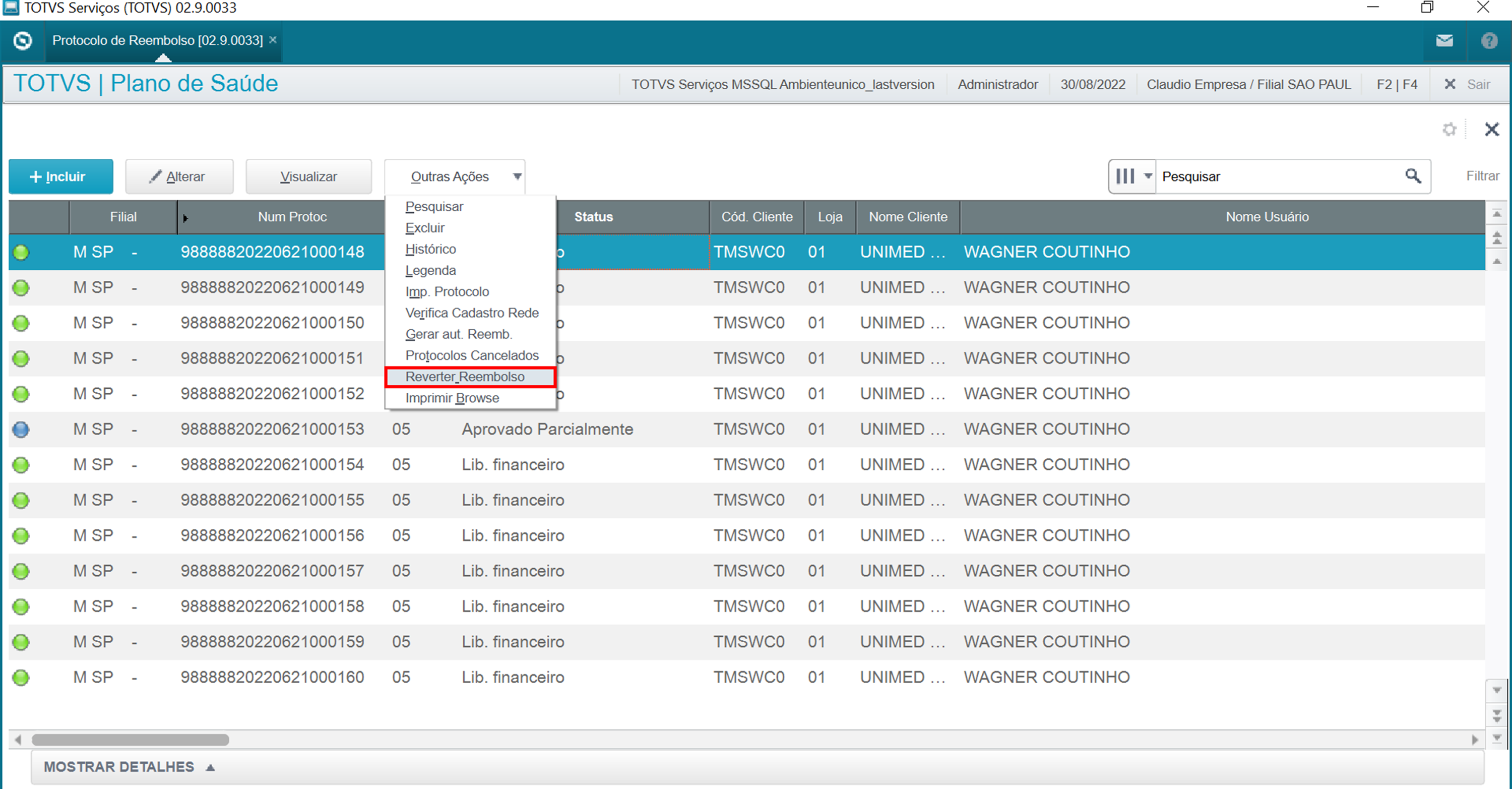Screen dimensions: 1512x789
Task: Select Reverter Reembolso from the menu
Action: click(465, 376)
